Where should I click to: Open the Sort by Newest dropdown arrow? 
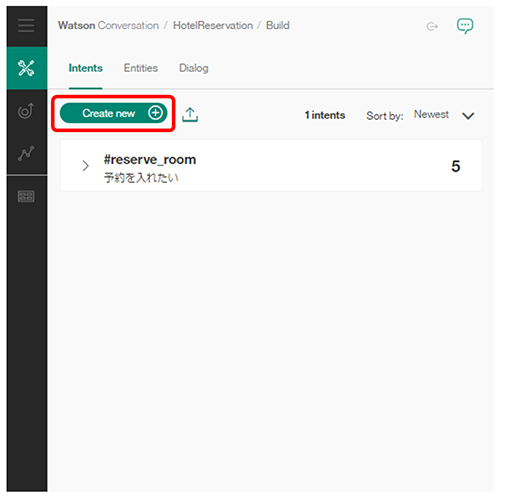pos(468,116)
